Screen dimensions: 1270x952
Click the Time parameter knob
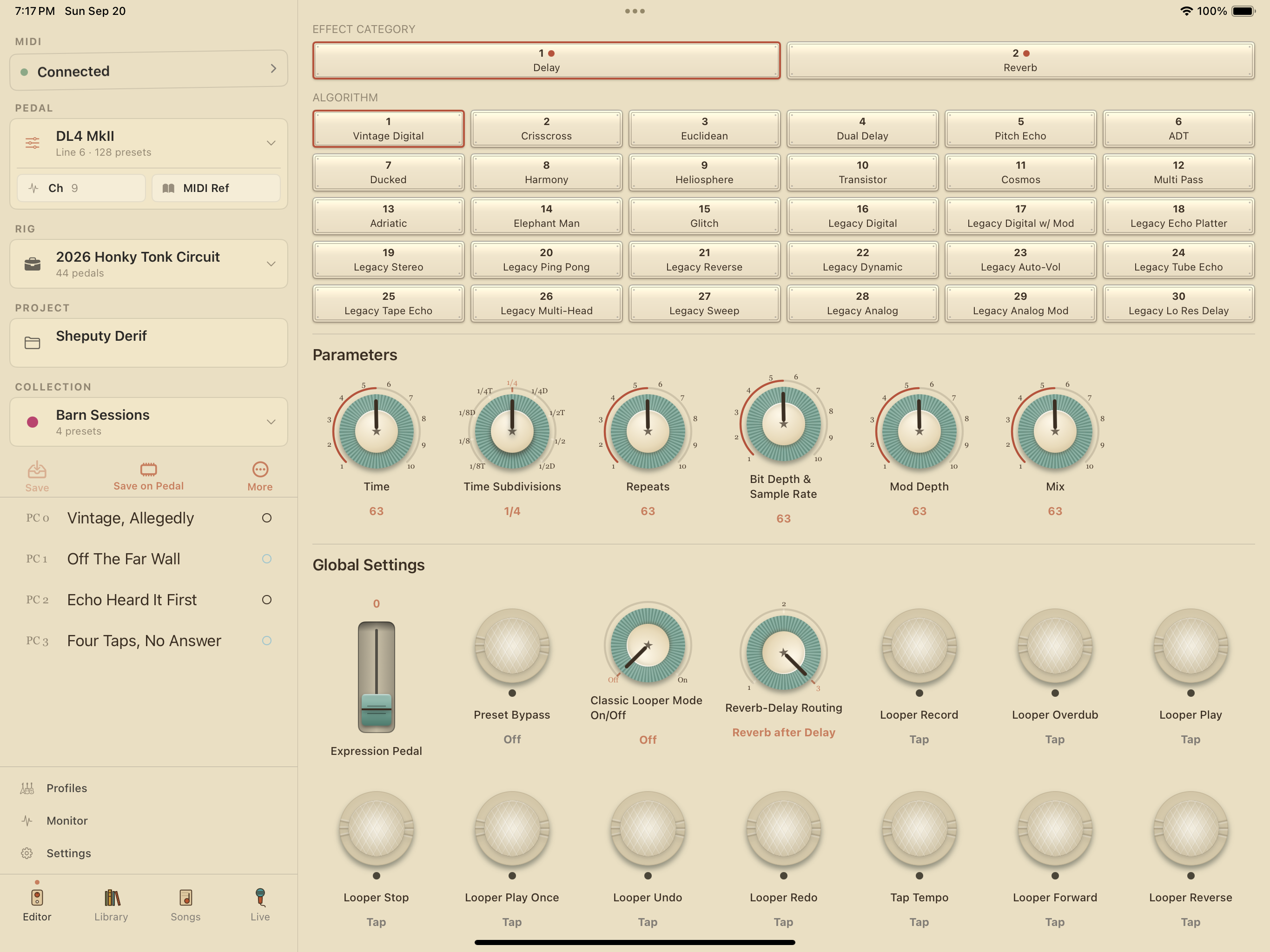[x=376, y=431]
